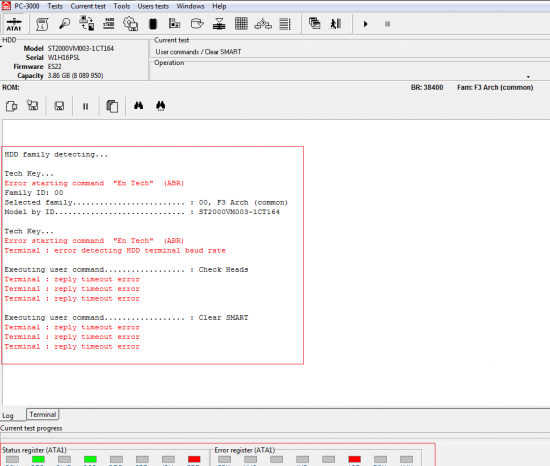Image resolution: width=550 pixels, height=466 pixels.
Task: Click the first binoculars find icon
Action: 139,106
